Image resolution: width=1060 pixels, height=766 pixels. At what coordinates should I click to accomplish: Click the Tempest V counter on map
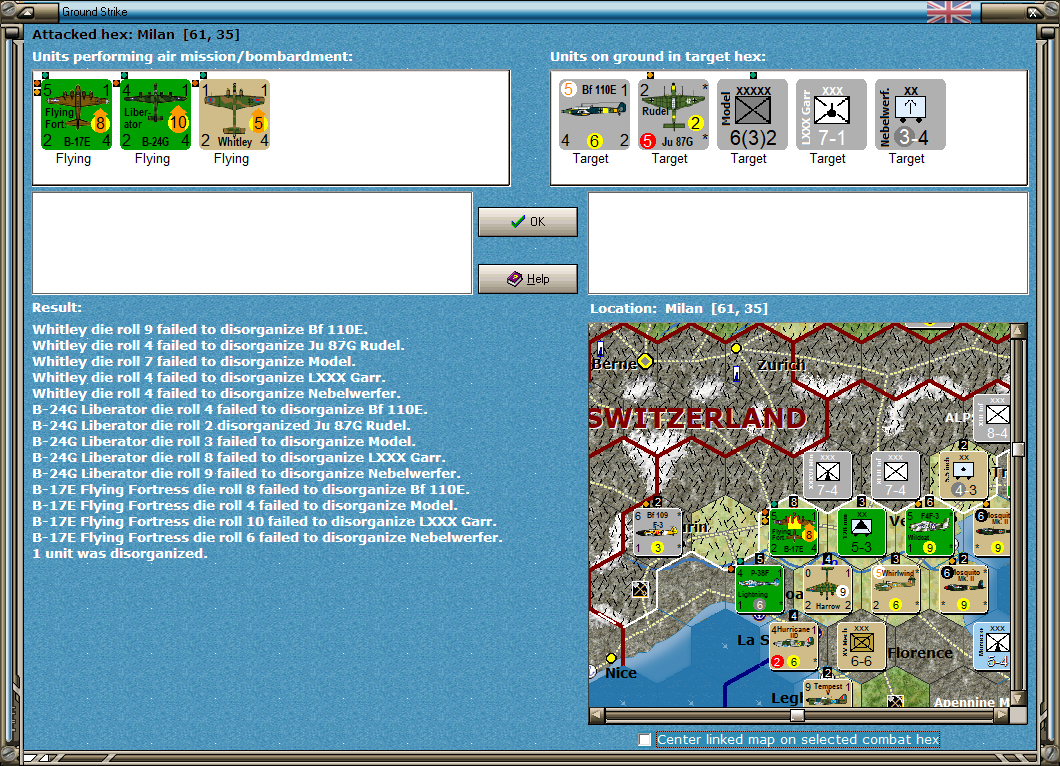(827, 693)
